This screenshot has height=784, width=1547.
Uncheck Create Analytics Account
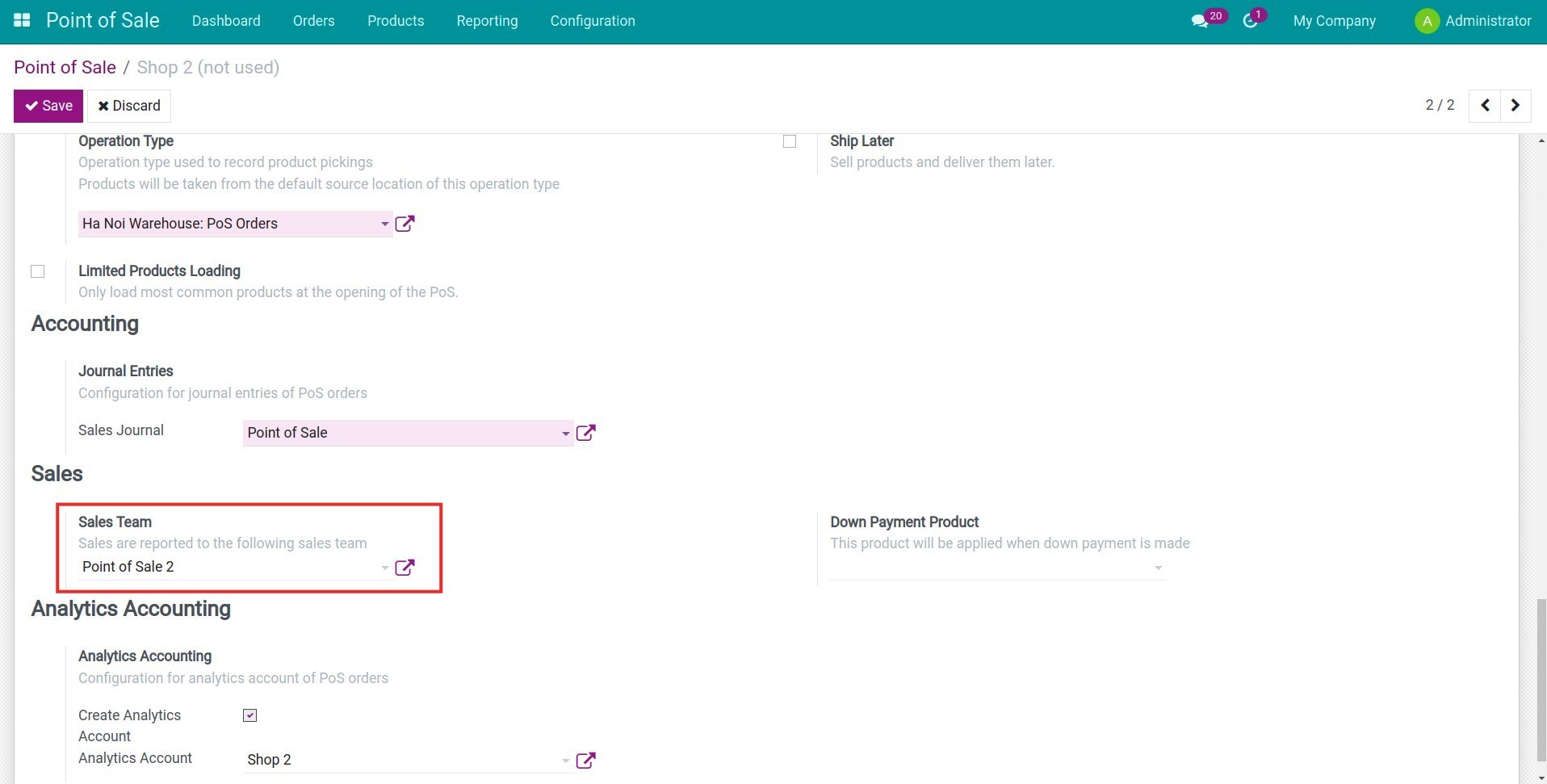pos(249,715)
